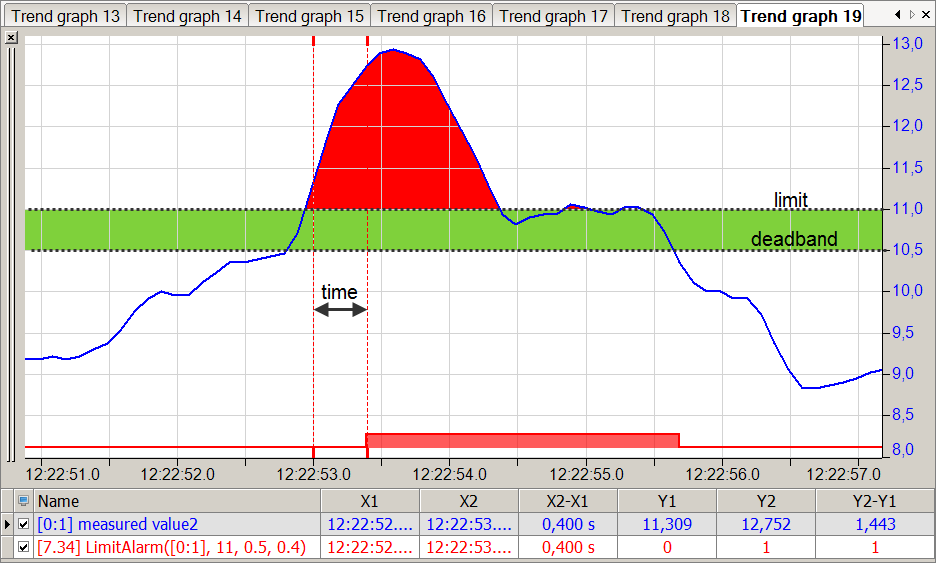
Task: Switch to Trend graph 14 tab
Action: tap(187, 16)
